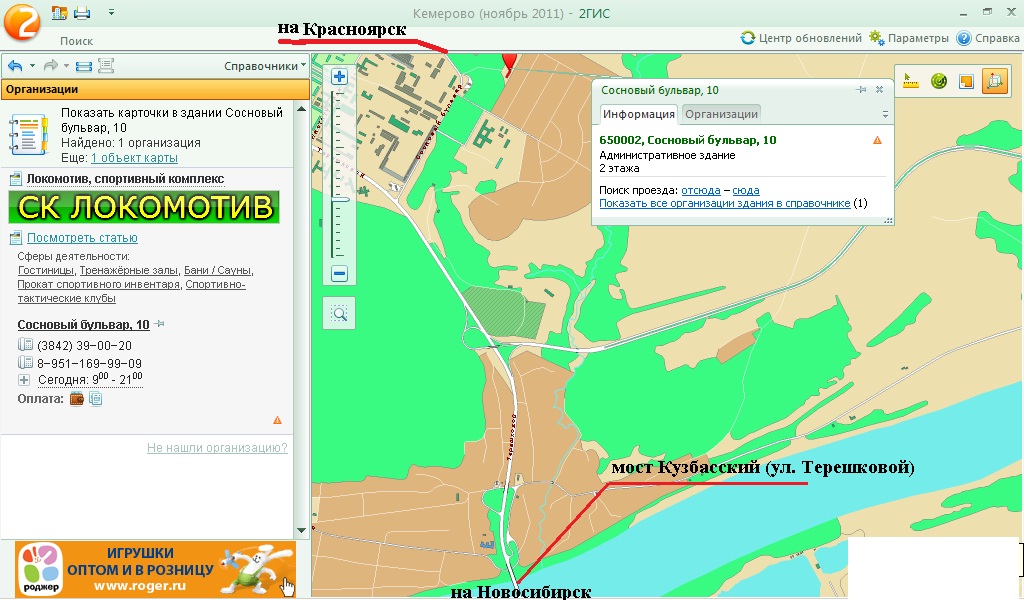Image resolution: width=1024 pixels, height=600 pixels.
Task: Toggle the orange square map layer button
Action: [966, 81]
